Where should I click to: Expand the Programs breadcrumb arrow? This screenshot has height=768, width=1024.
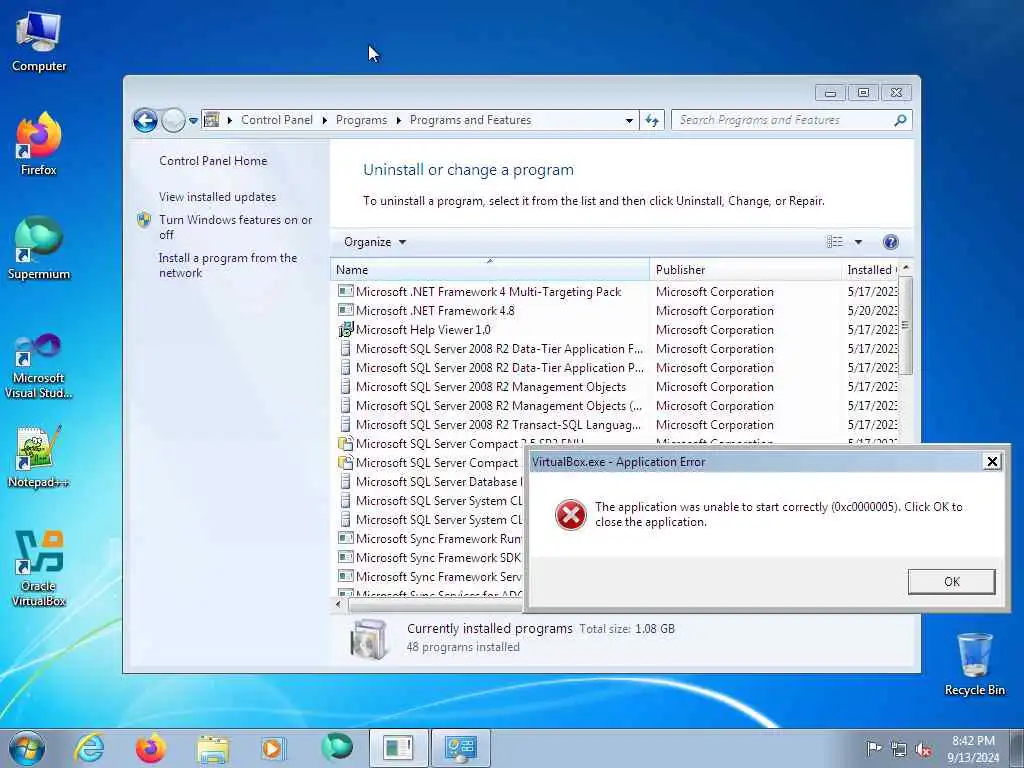point(398,120)
